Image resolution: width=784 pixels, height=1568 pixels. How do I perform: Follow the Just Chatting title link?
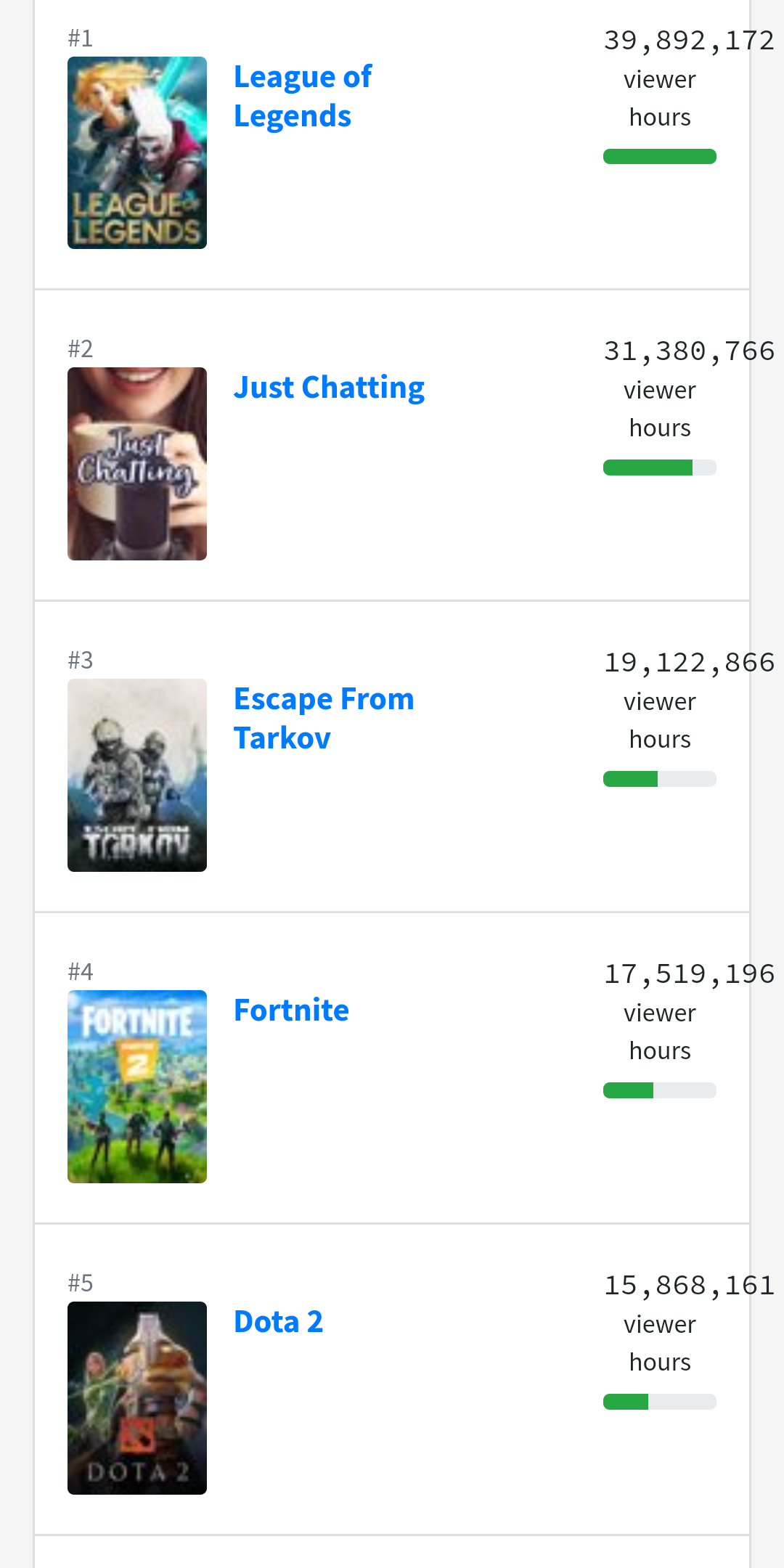(329, 388)
